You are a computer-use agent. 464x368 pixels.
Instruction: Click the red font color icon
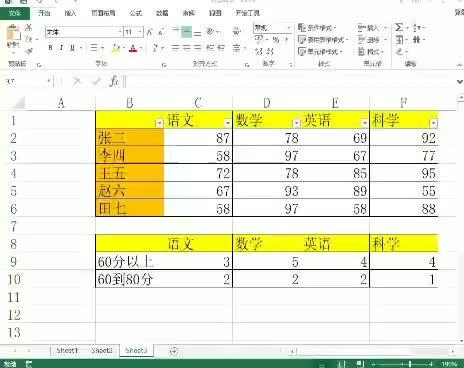click(133, 48)
